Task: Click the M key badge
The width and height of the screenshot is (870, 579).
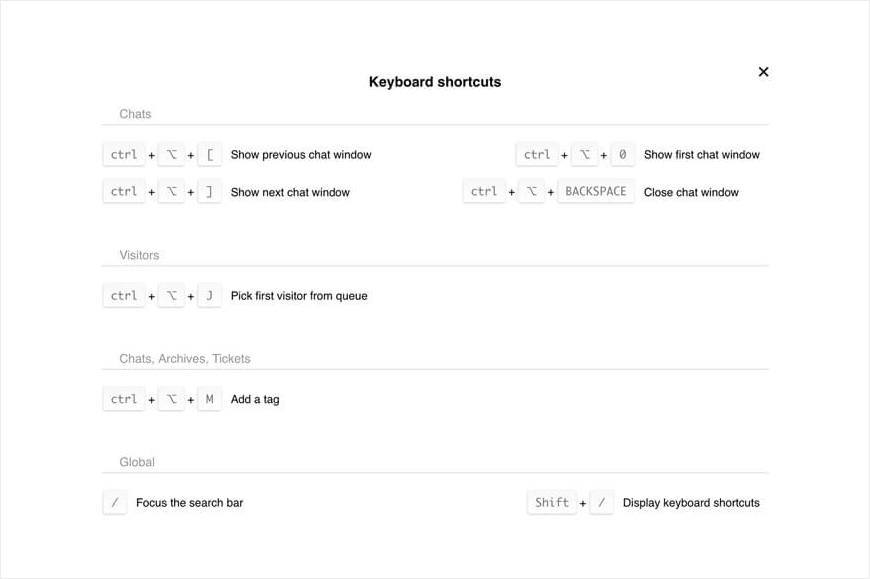Action: (x=209, y=399)
